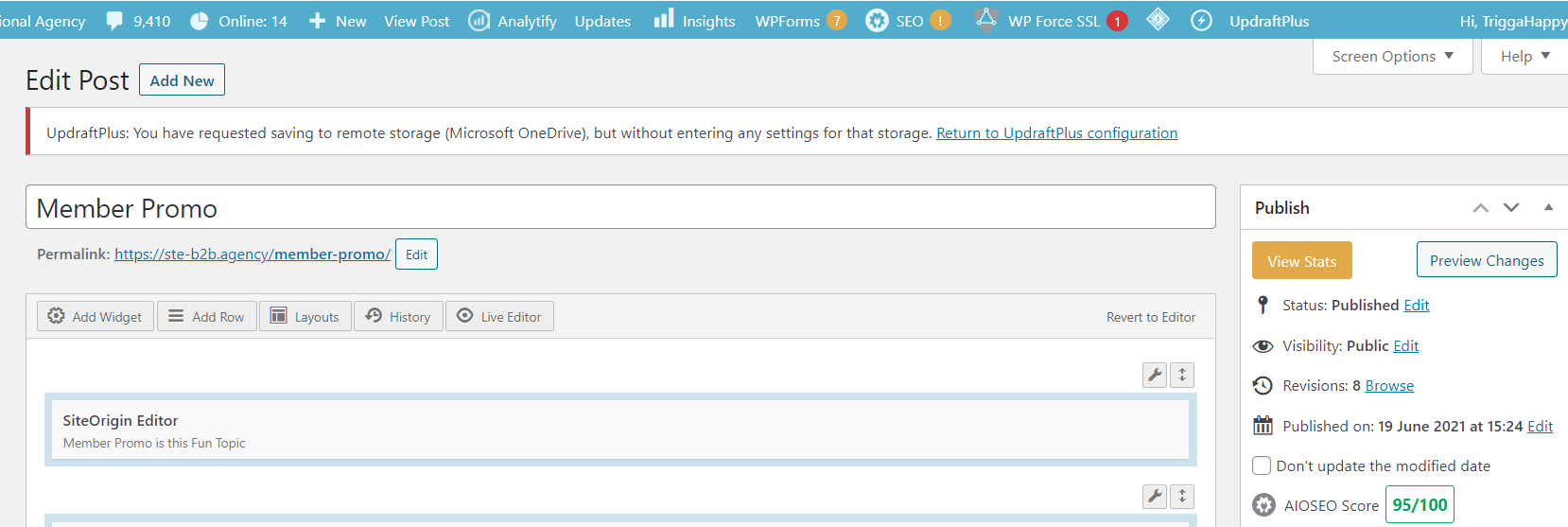Follow Return to UpdraftPlus configuration link
1568x527 pixels.
coord(1056,133)
